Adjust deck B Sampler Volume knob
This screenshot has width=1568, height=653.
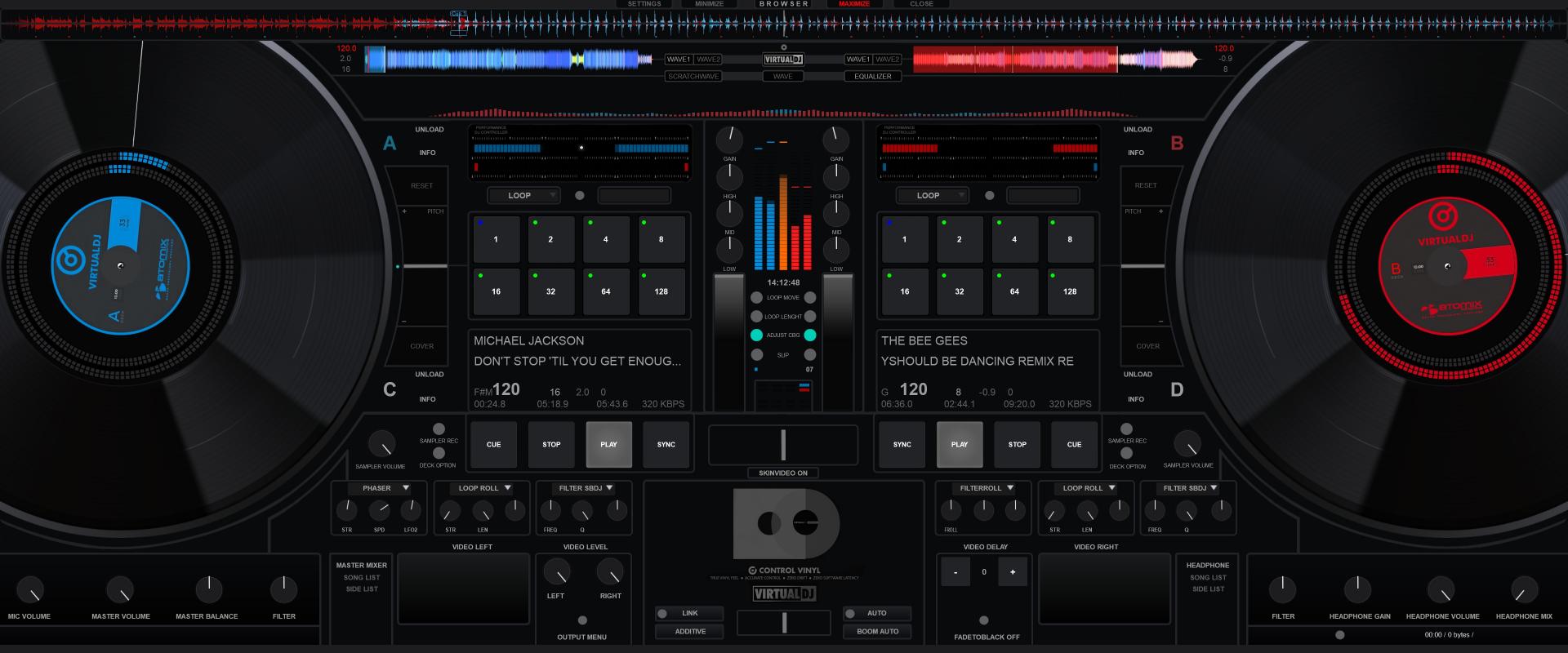pyautogui.click(x=1187, y=444)
